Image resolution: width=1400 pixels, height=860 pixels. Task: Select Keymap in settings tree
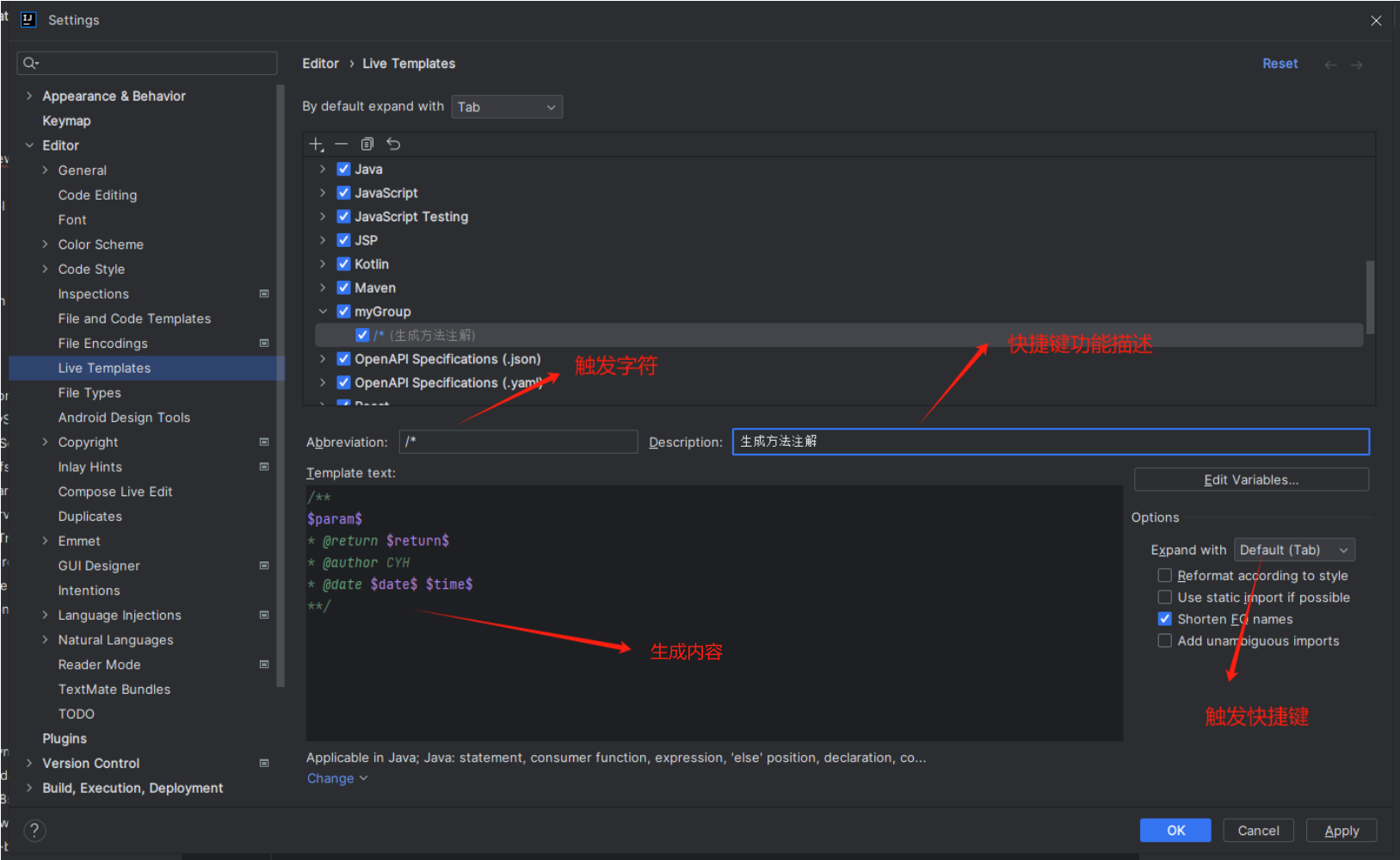(66, 121)
